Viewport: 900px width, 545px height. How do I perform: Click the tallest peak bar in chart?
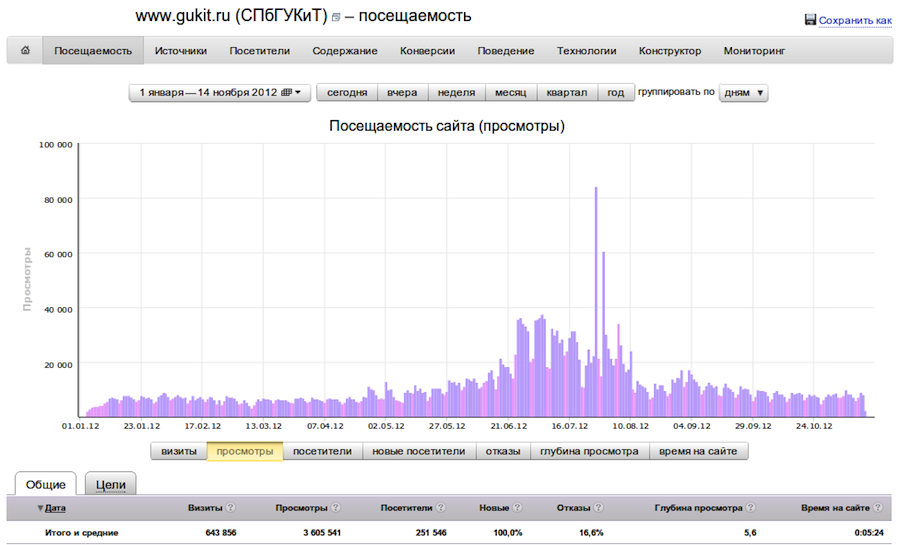coord(596,300)
